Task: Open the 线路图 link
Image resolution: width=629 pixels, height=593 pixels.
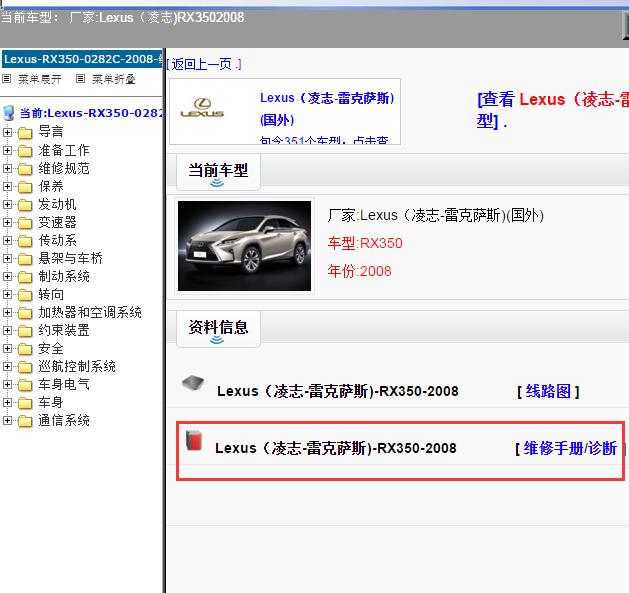Action: [x=548, y=391]
